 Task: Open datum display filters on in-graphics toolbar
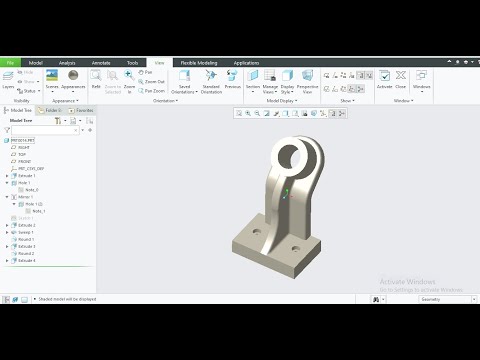(323, 114)
